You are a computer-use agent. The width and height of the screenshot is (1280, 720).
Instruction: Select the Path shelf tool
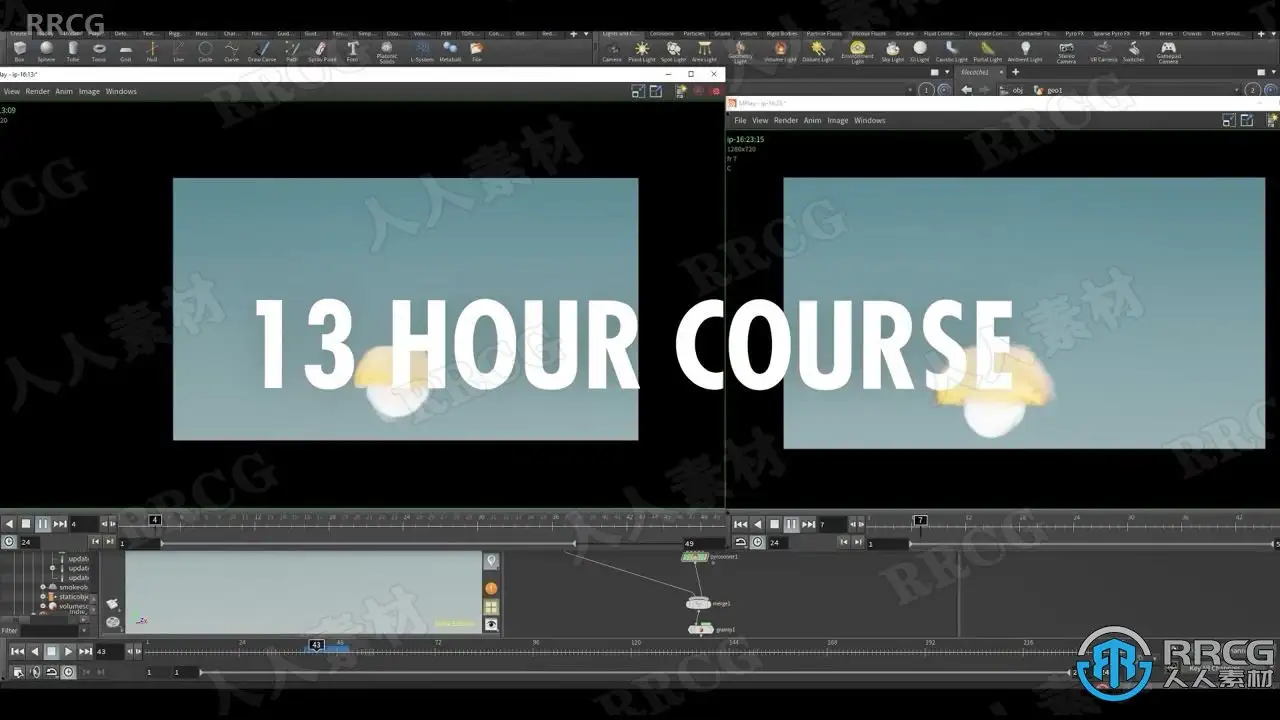292,50
